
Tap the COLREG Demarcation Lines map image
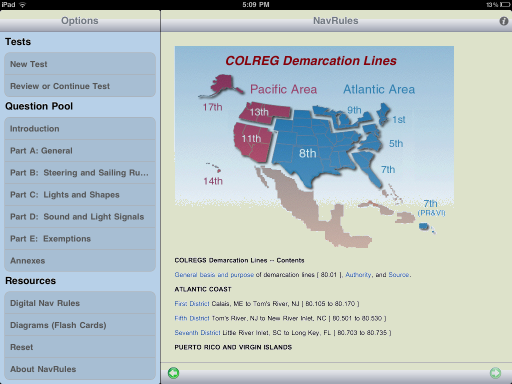tap(314, 147)
